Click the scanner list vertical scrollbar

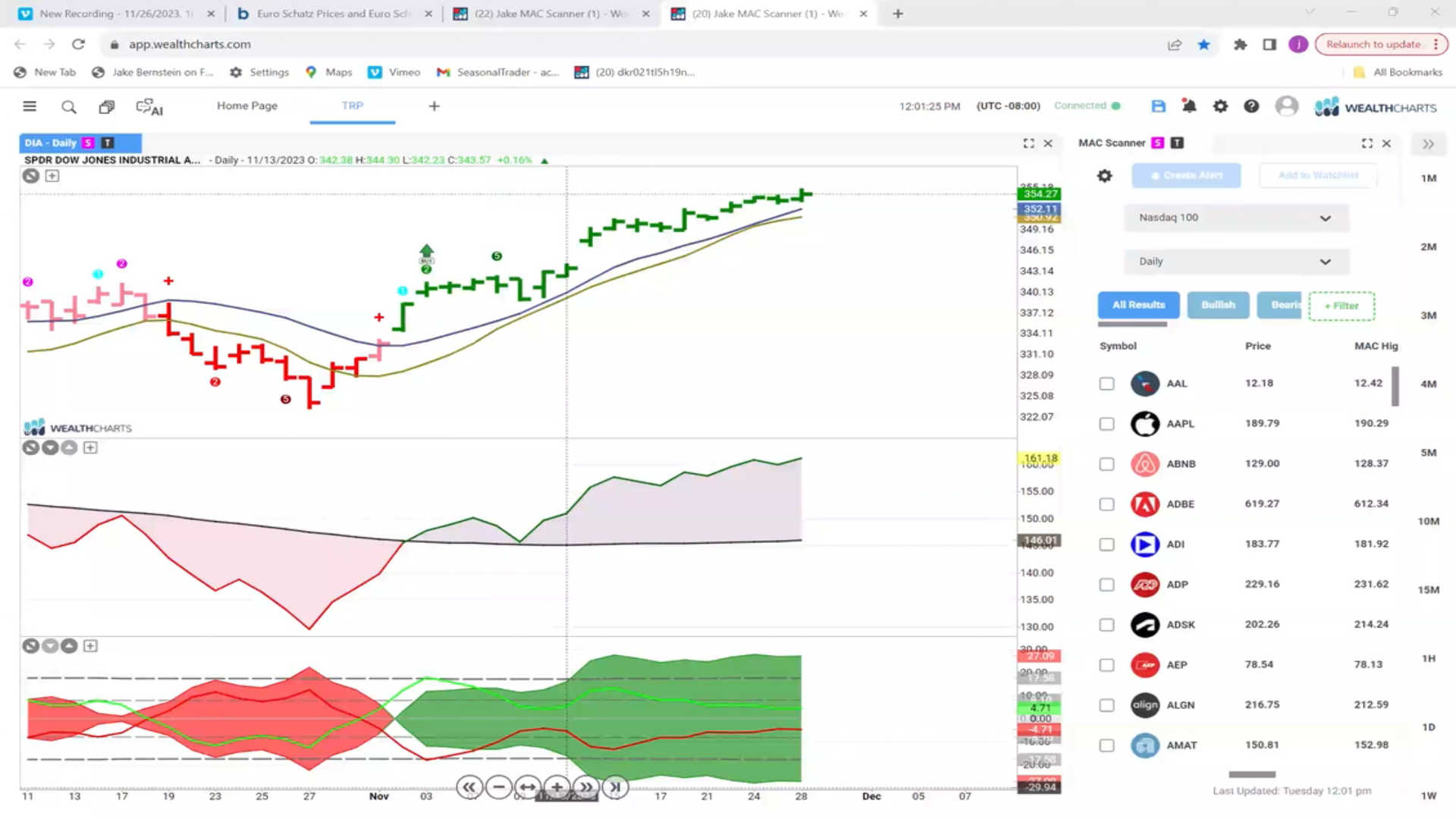point(1395,387)
